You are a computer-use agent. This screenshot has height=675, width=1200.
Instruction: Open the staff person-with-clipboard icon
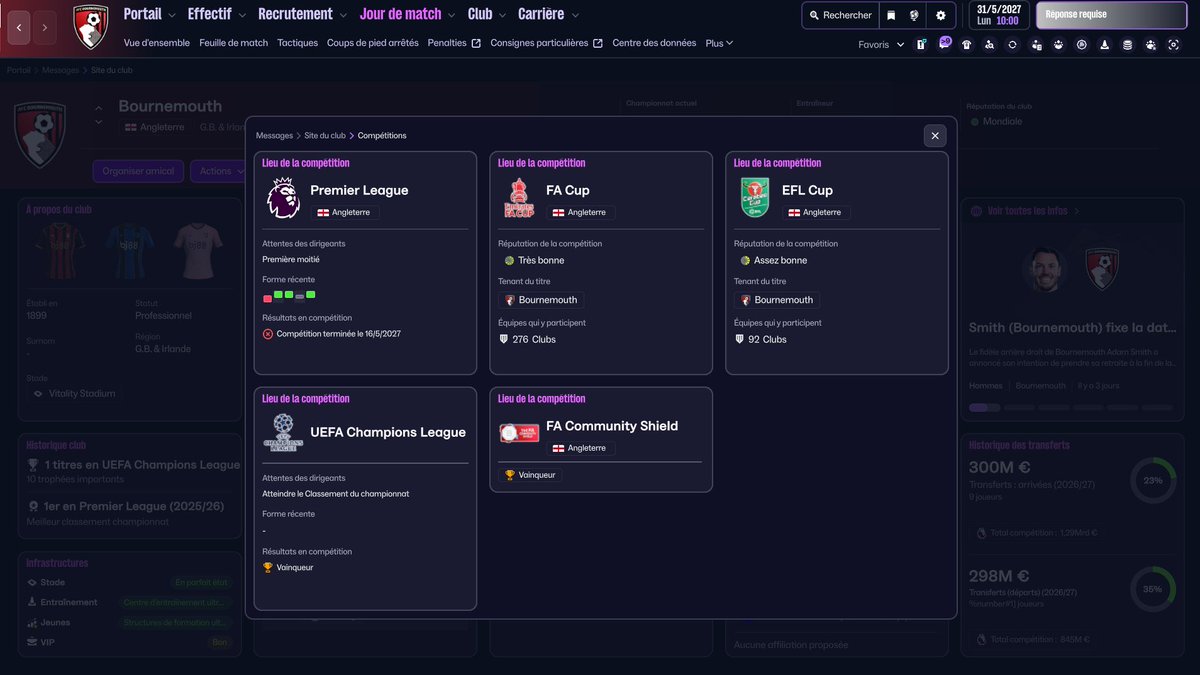tap(1036, 44)
